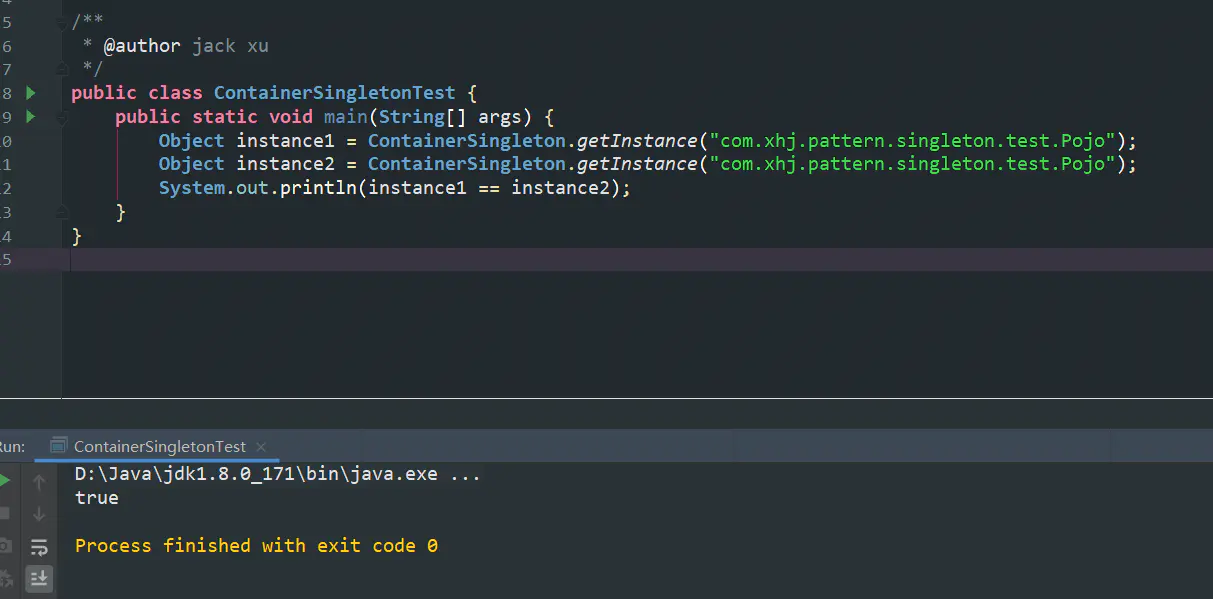The width and height of the screenshot is (1213, 599).
Task: Place cursor on the empty highlighted line
Action: 641,260
